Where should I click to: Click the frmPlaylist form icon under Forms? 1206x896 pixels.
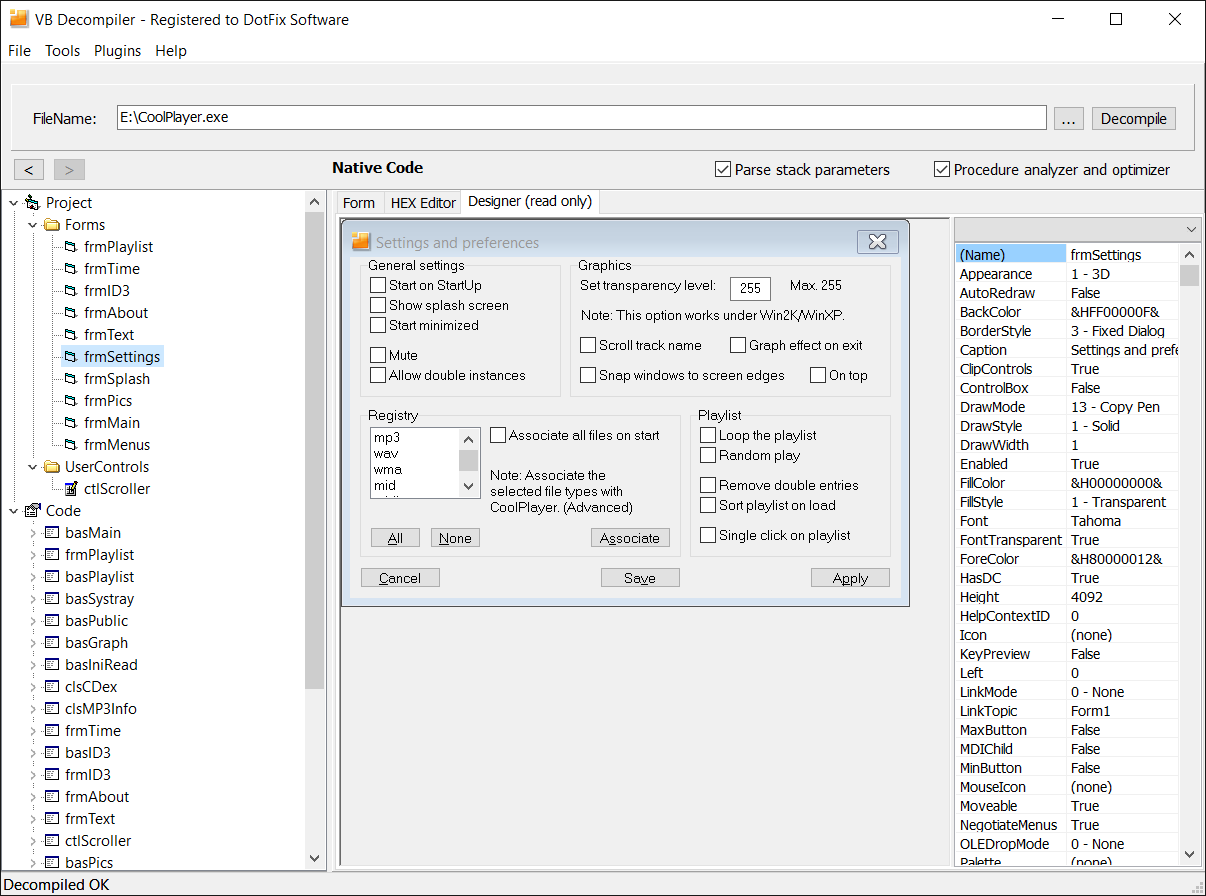click(71, 247)
